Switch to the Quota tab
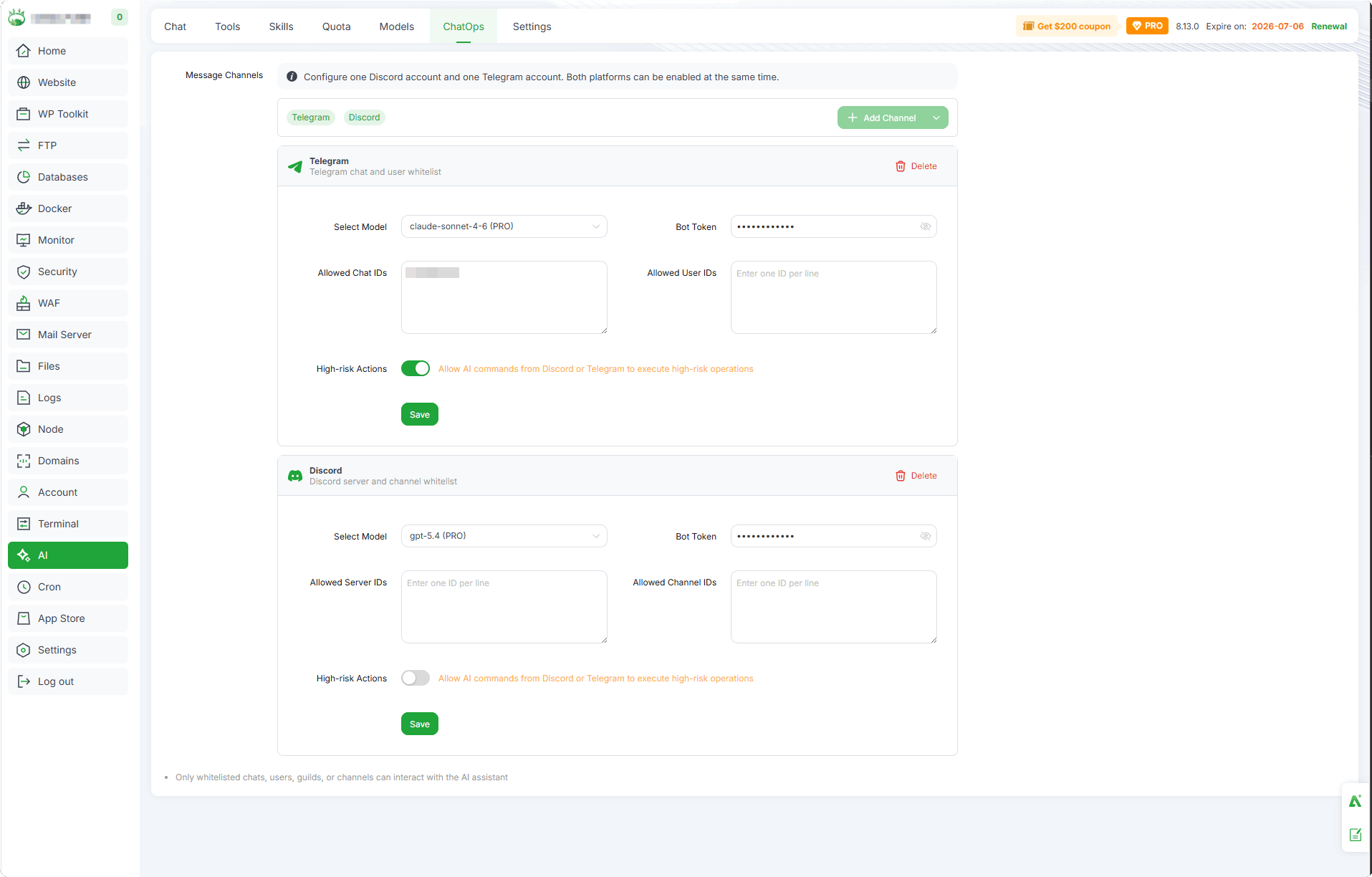 [337, 27]
